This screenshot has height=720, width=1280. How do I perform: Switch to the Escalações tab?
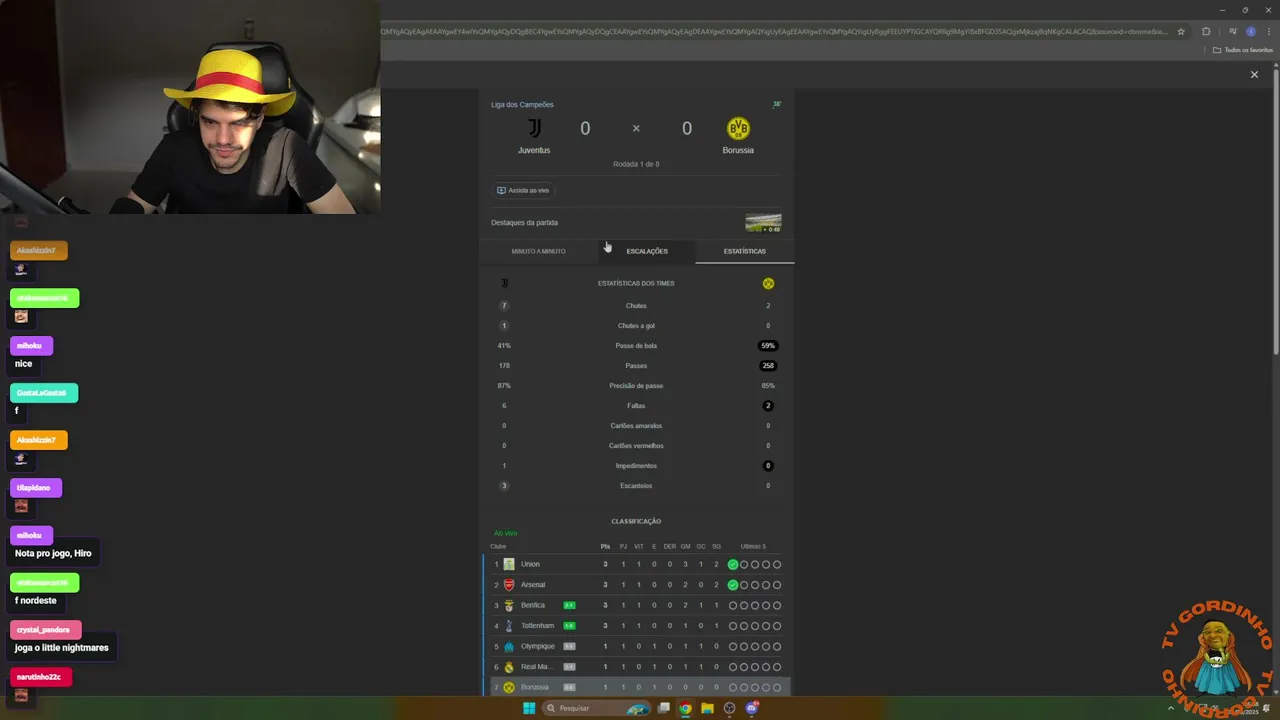(647, 251)
